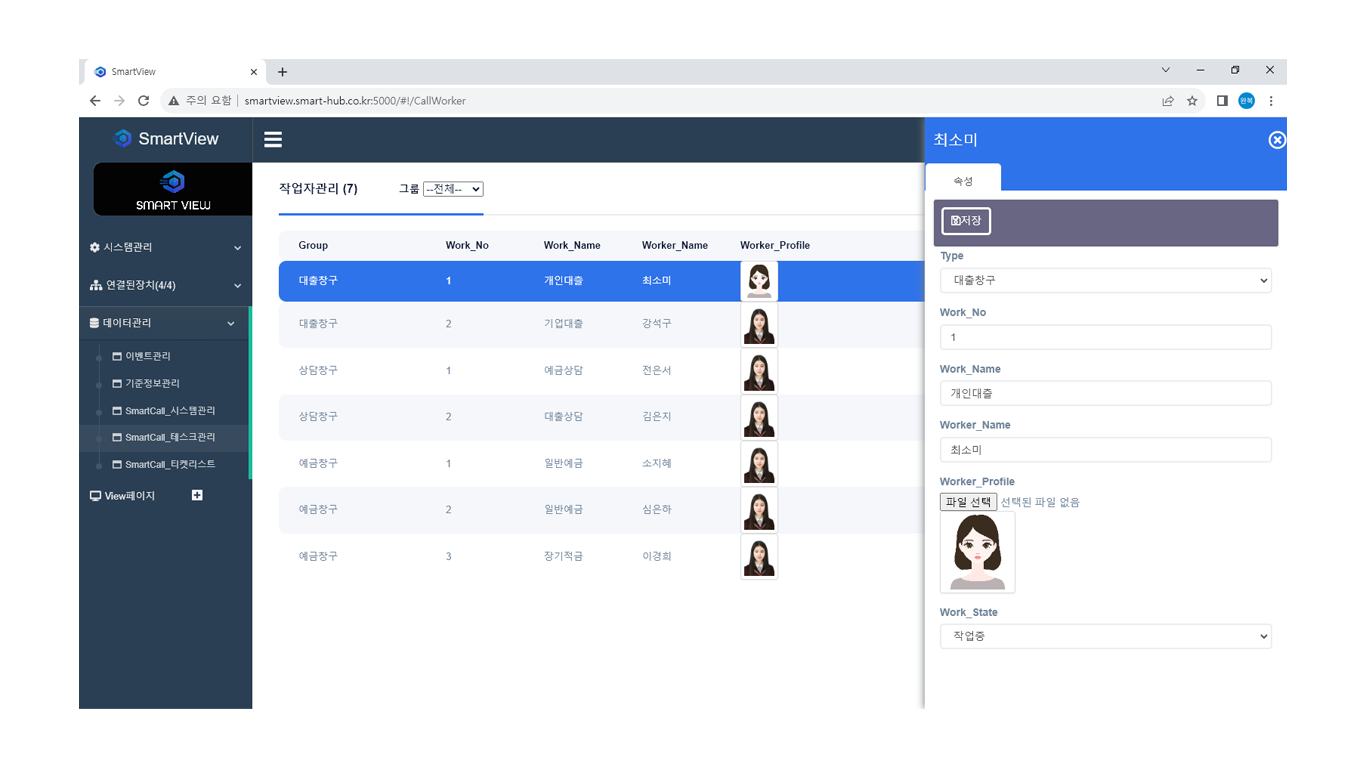Open the Chrome three-dot menu

click(1271, 101)
